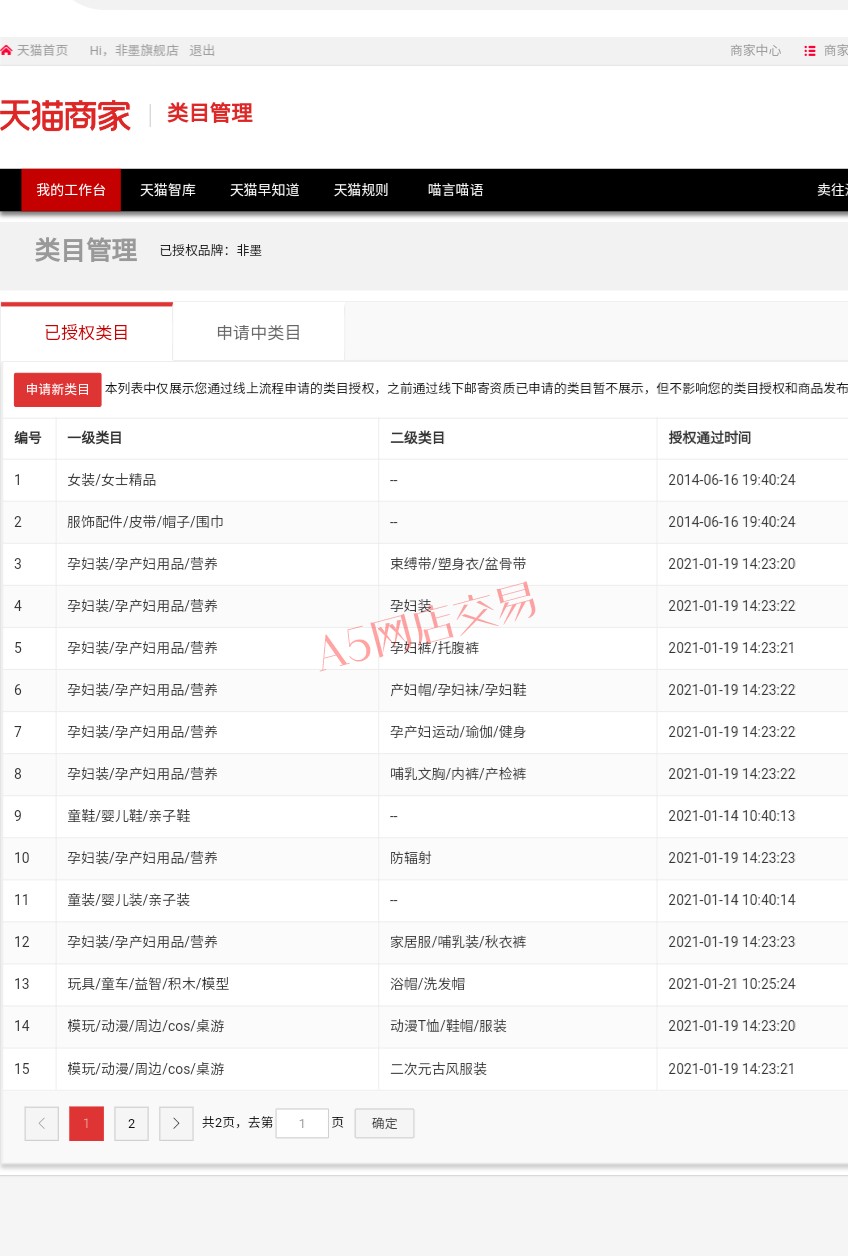This screenshot has height=1256, width=848.
Task: Select 我的工作台 in navigation bar
Action: point(71,190)
